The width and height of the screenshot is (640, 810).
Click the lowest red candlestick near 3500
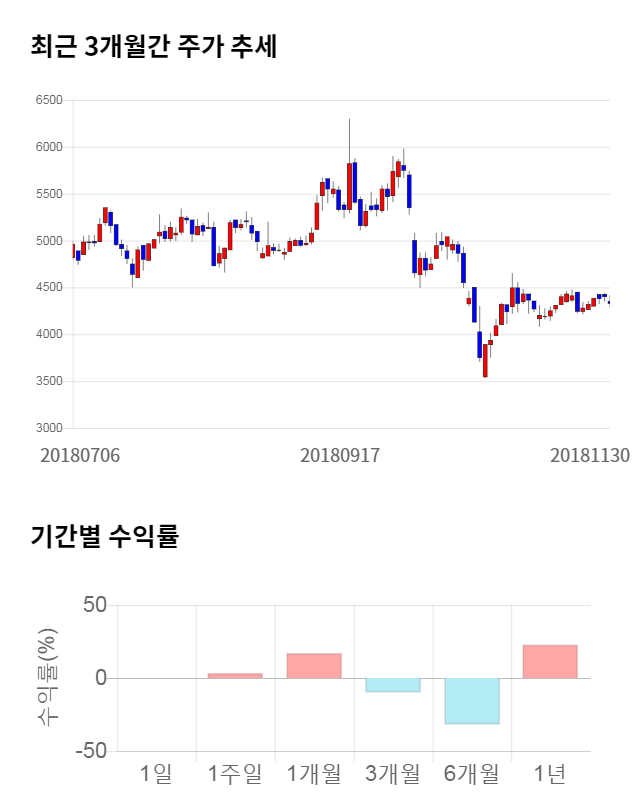(485, 360)
